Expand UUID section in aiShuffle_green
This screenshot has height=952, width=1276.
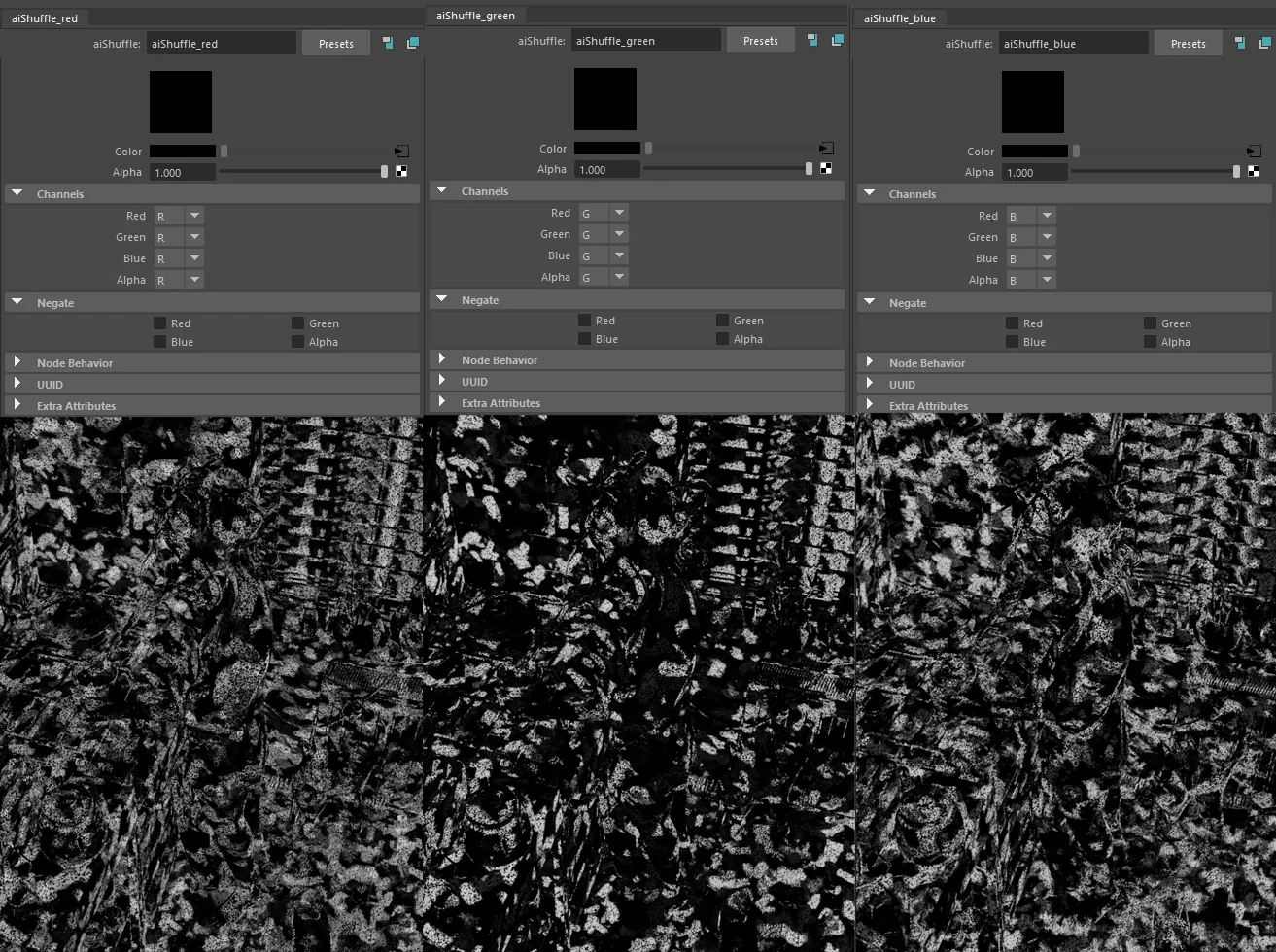441,381
